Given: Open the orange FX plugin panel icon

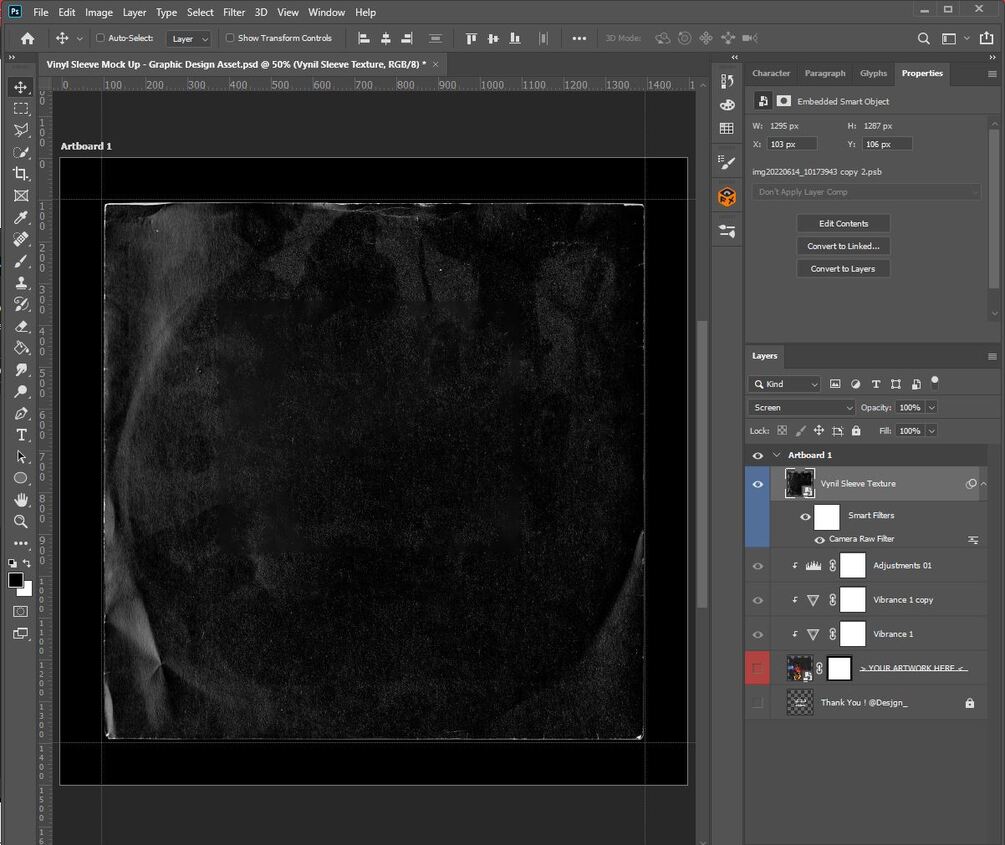Looking at the screenshot, I should (727, 196).
